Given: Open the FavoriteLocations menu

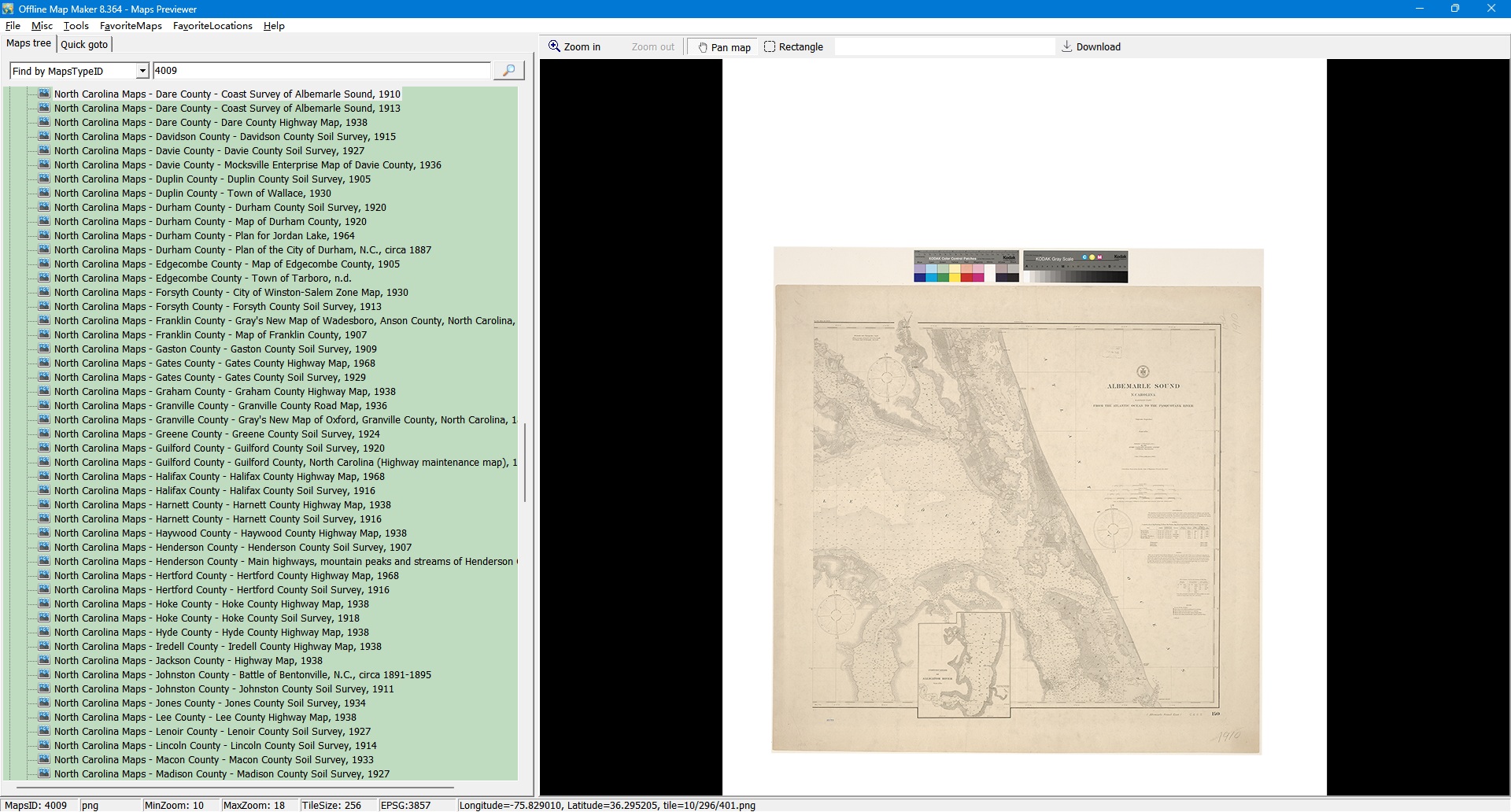Looking at the screenshot, I should point(212,26).
